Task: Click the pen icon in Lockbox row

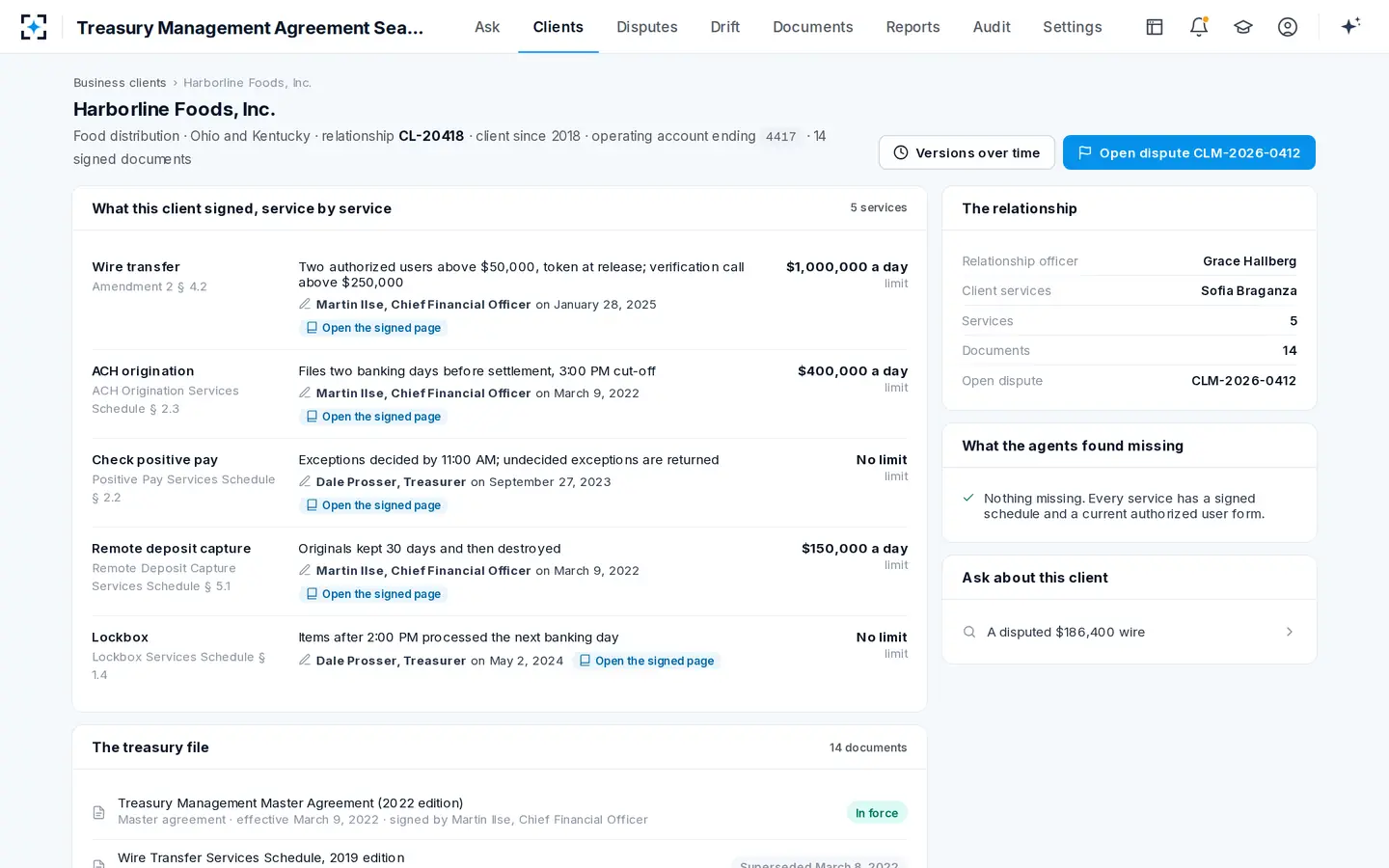Action: [x=305, y=660]
